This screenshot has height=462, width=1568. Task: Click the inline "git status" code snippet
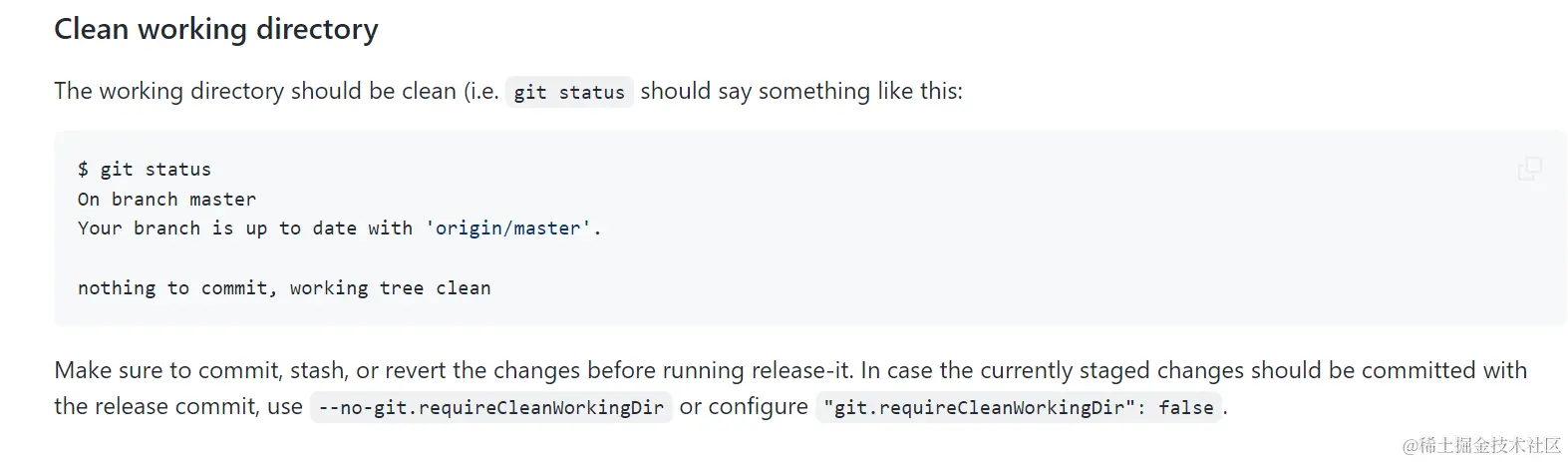[569, 92]
